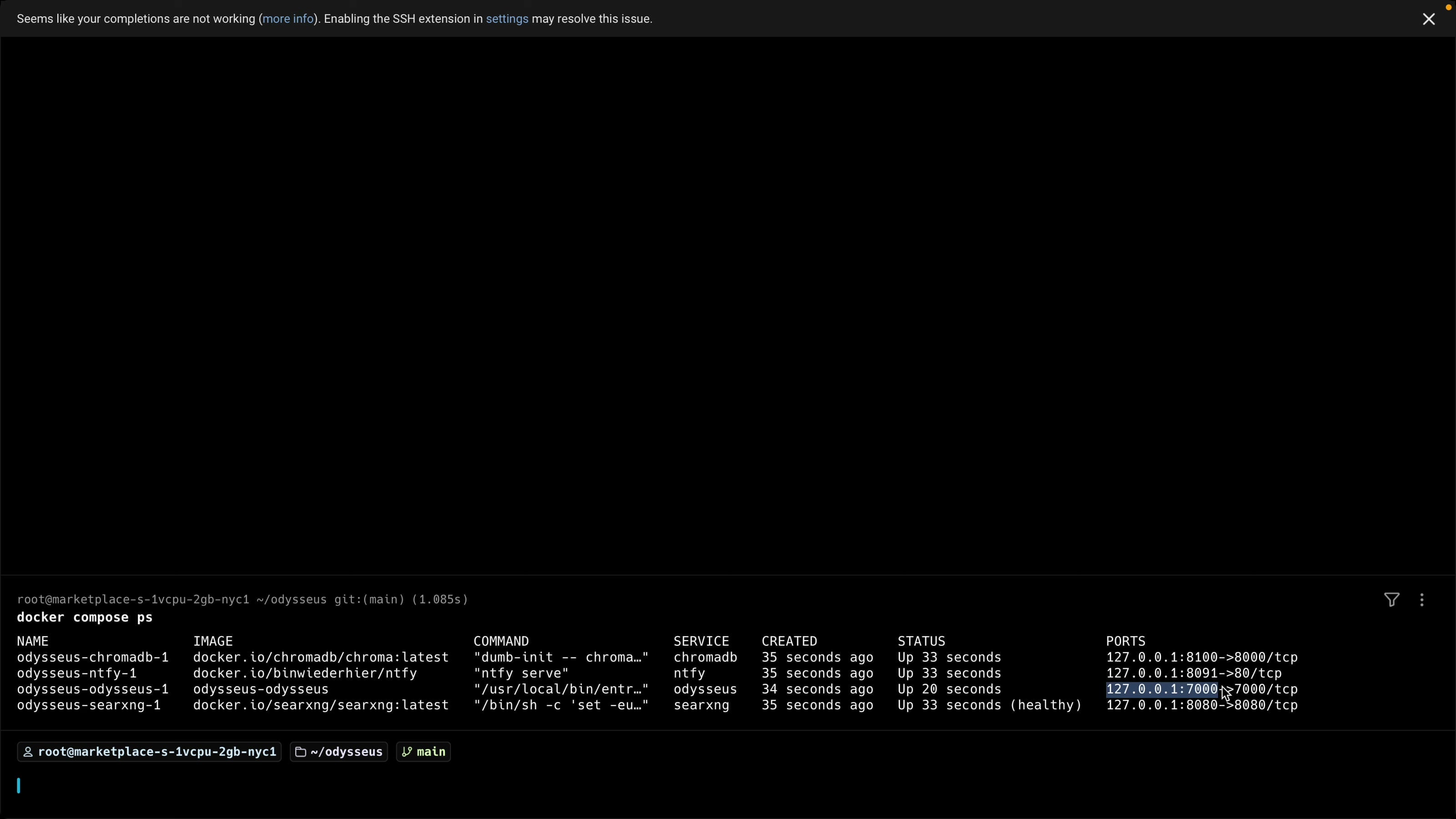This screenshot has height=819, width=1456.
Task: Click the git branch icon beside main
Action: 406,752
